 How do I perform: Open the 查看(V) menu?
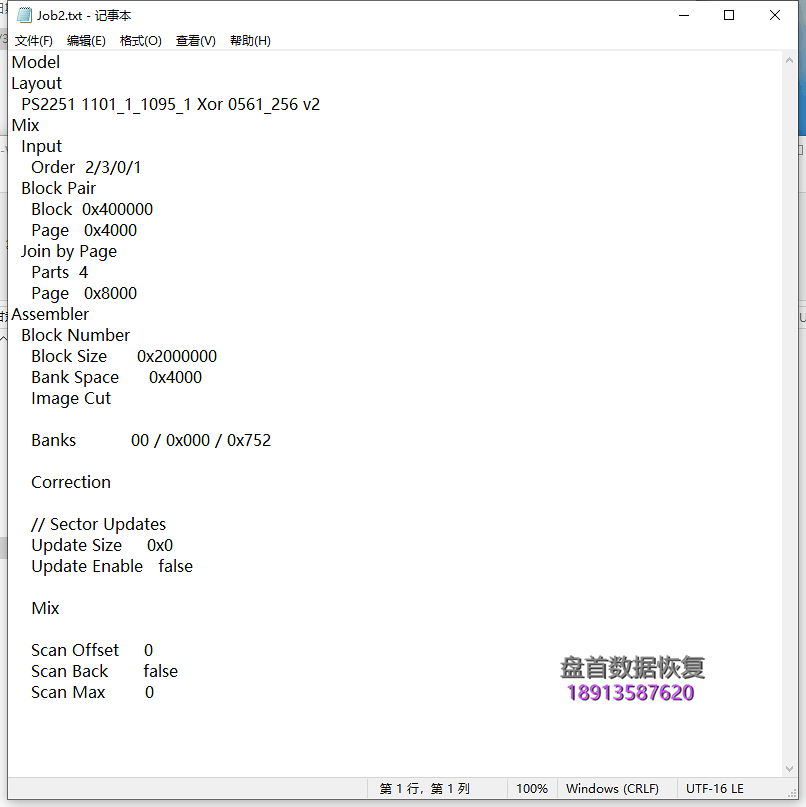coord(195,41)
